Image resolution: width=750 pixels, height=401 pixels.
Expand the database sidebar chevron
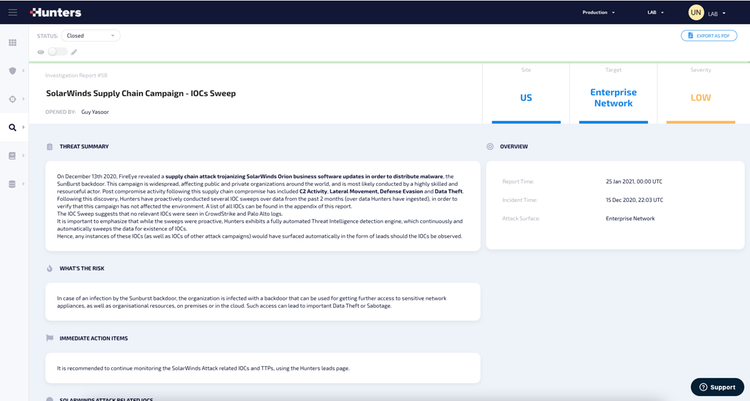[23, 184]
